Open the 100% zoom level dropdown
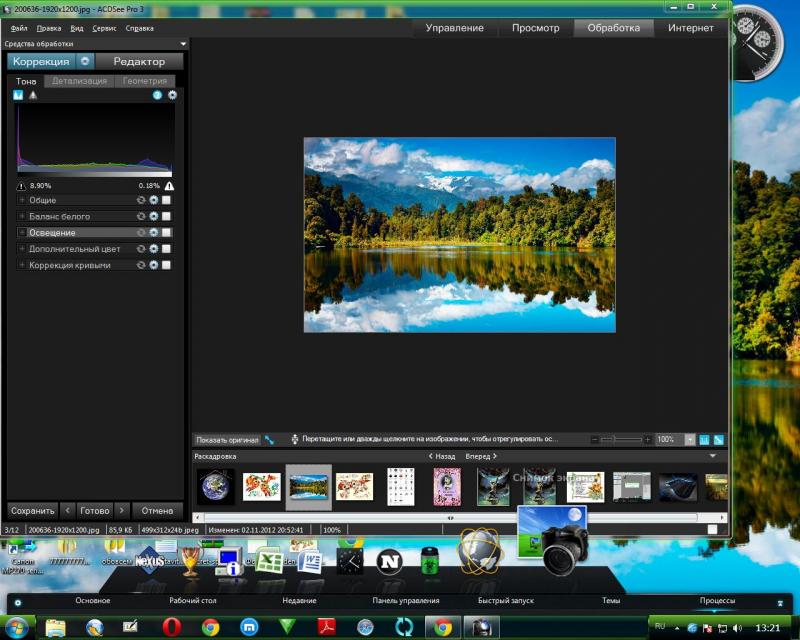 pos(689,439)
